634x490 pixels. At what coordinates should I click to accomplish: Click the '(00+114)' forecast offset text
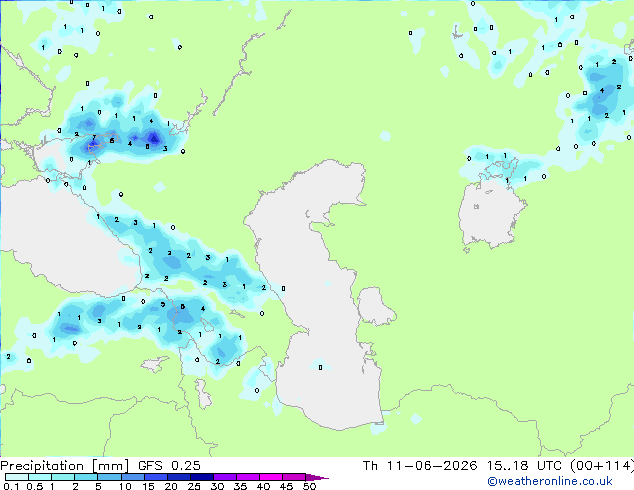point(602,466)
